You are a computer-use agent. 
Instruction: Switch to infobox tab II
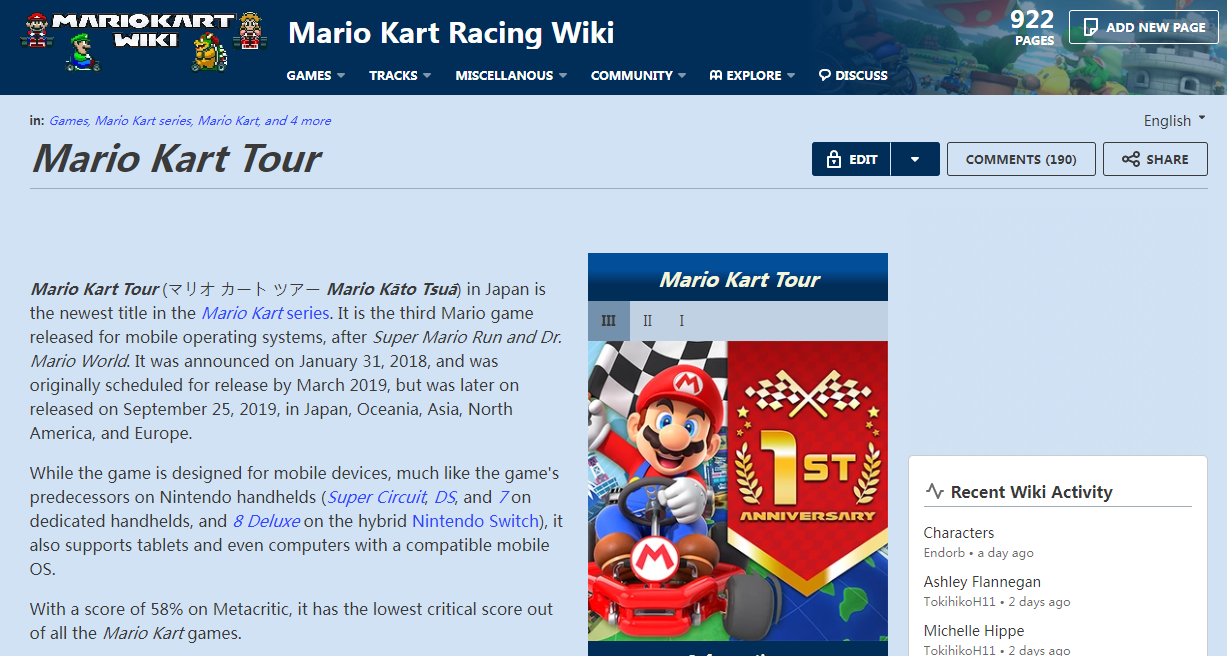tap(647, 320)
